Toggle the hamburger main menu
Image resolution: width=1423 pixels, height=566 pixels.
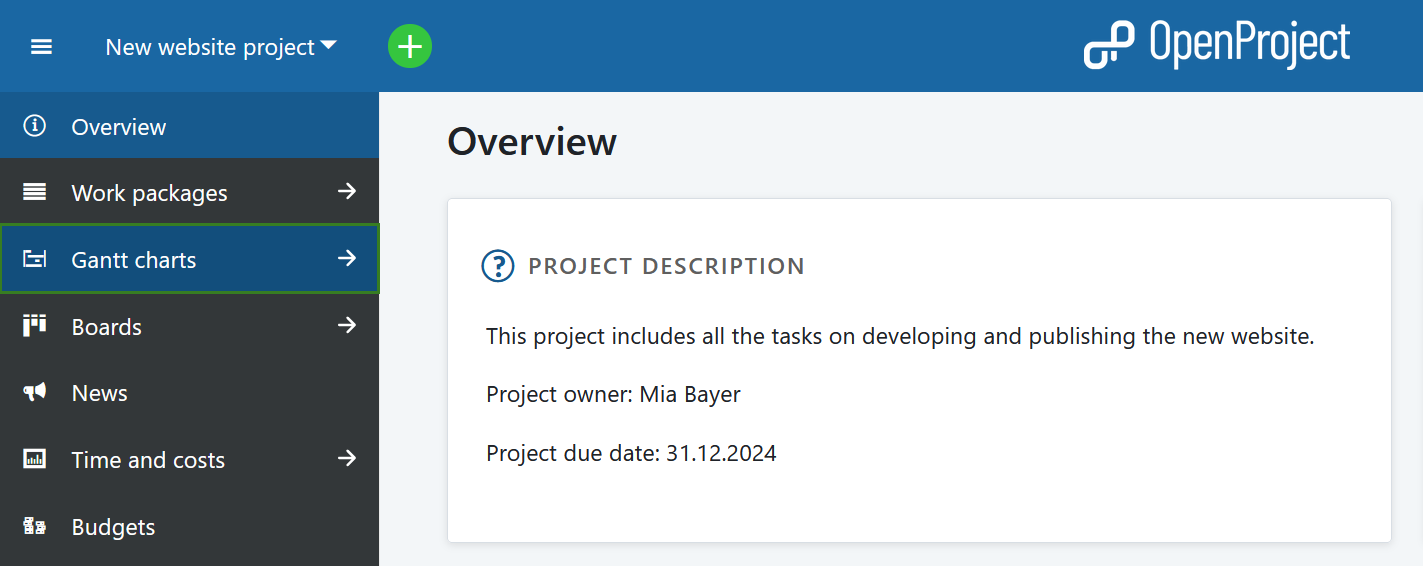[41, 47]
